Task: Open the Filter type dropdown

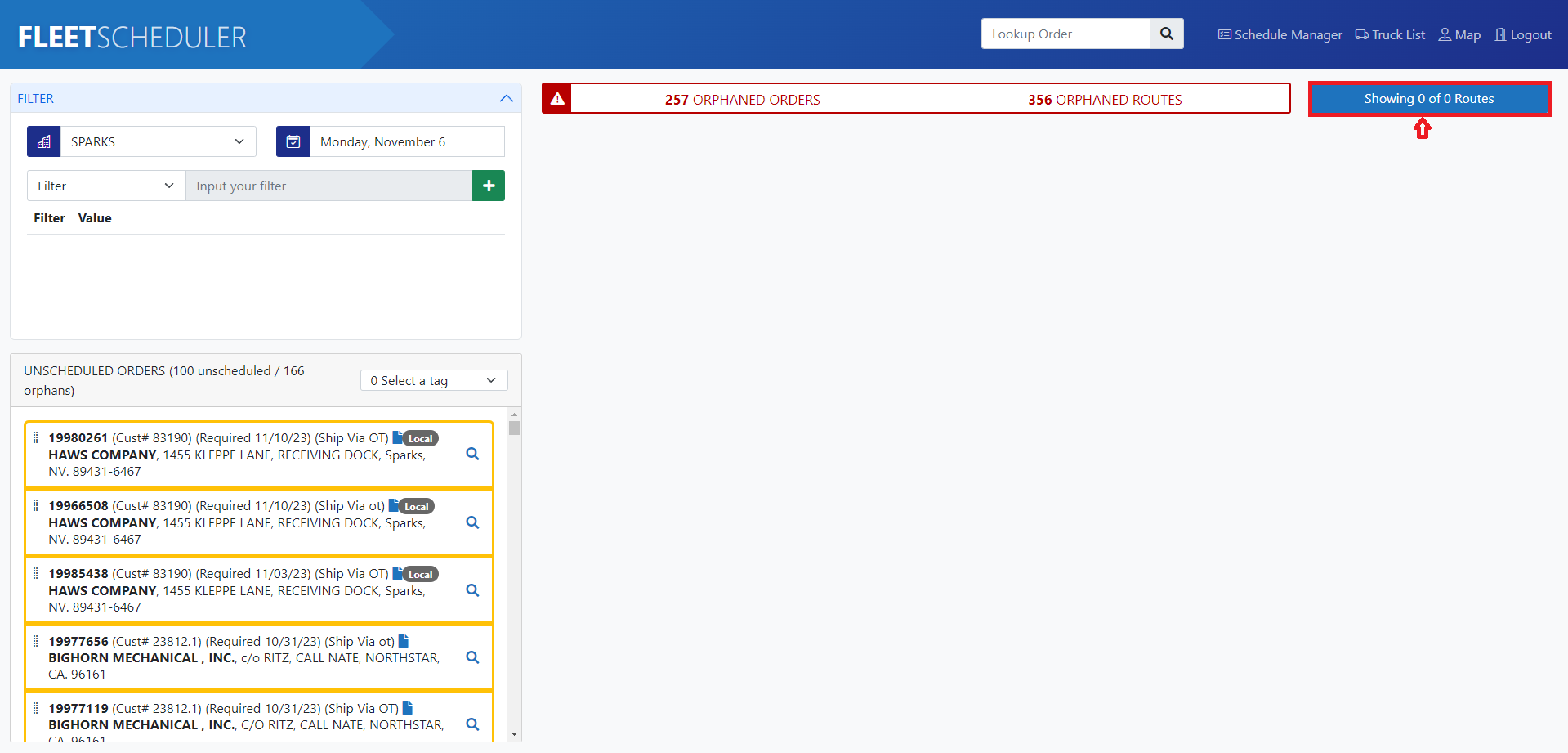Action: click(x=106, y=186)
